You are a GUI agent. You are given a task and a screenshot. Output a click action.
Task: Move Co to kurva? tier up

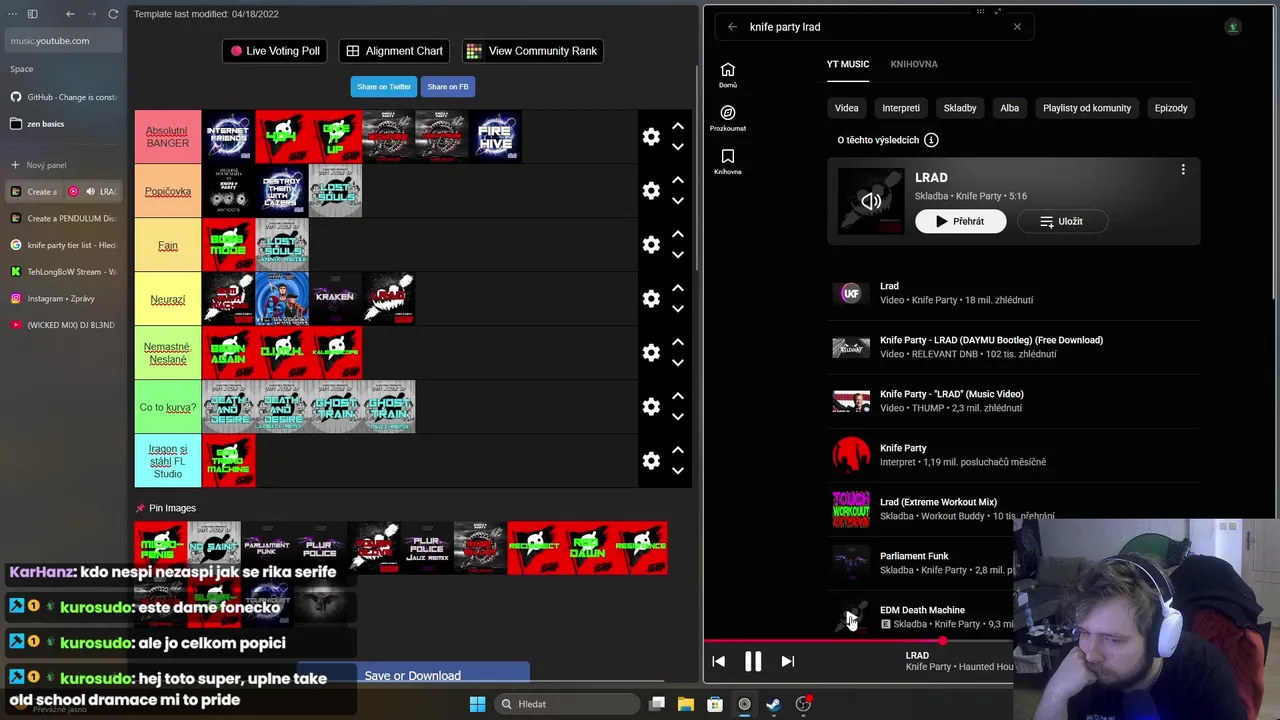(678, 396)
